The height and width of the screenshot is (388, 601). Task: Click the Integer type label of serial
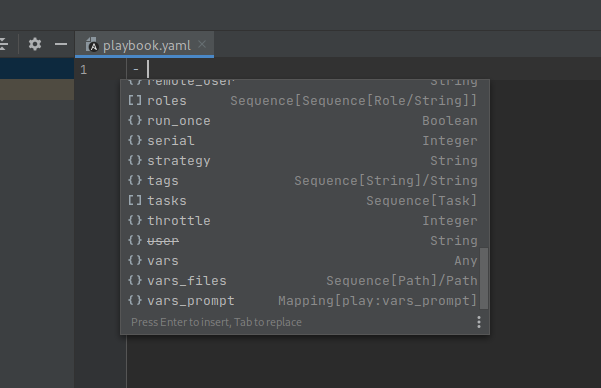point(450,141)
